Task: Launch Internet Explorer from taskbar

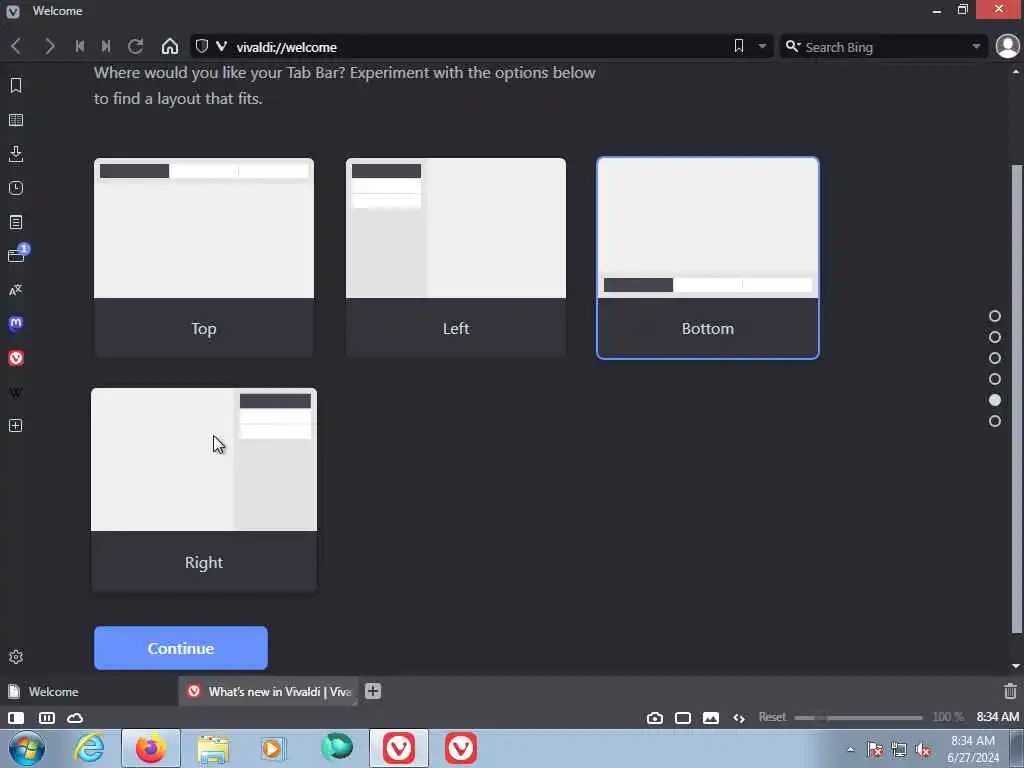Action: click(x=89, y=748)
